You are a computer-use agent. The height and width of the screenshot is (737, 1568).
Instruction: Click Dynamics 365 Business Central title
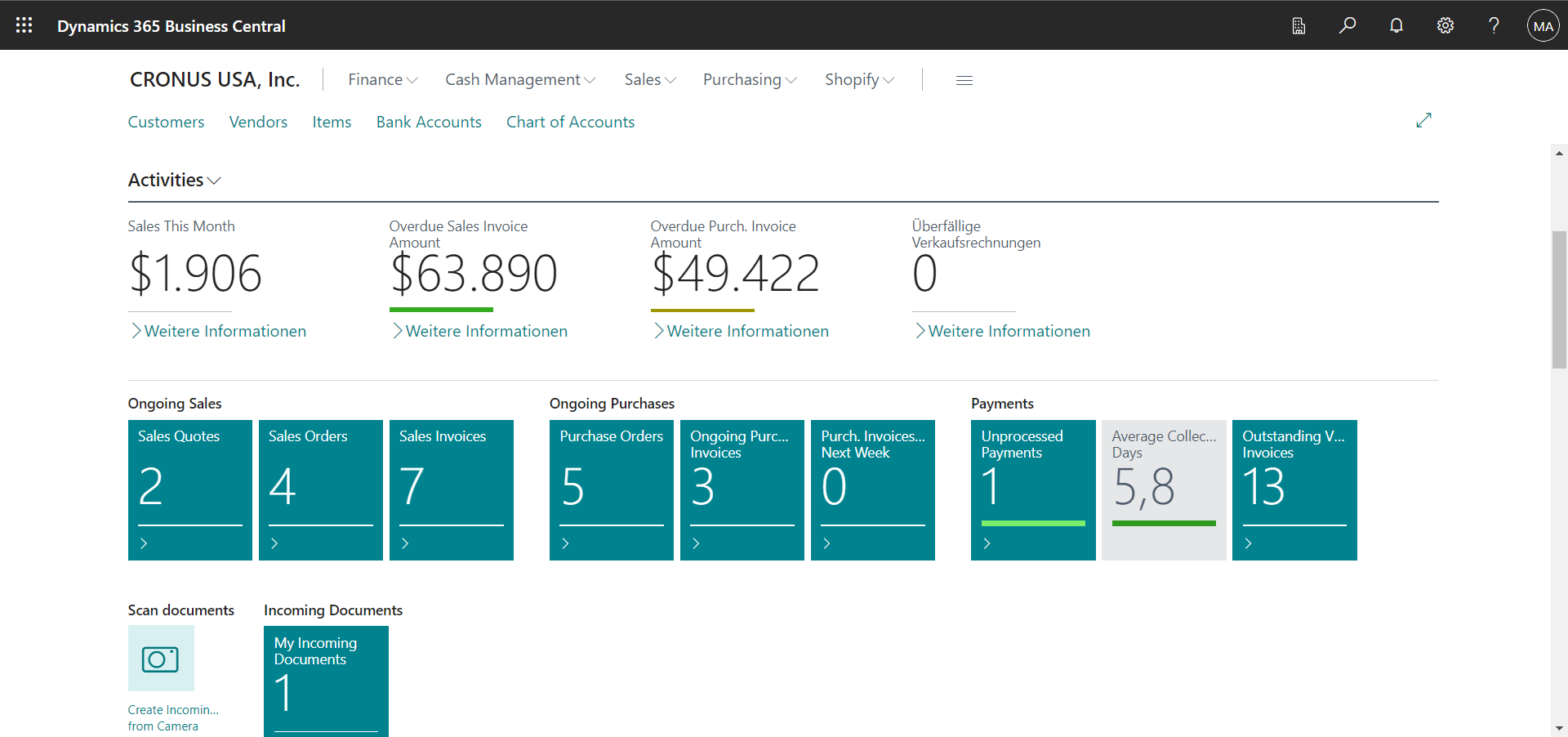click(x=171, y=26)
